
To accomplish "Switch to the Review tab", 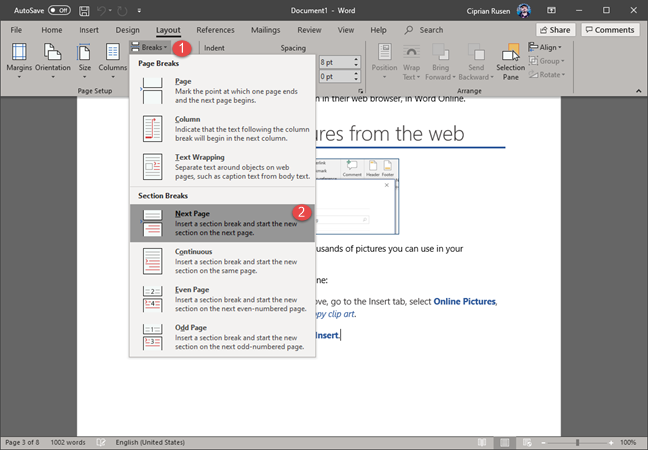I will pyautogui.click(x=309, y=30).
